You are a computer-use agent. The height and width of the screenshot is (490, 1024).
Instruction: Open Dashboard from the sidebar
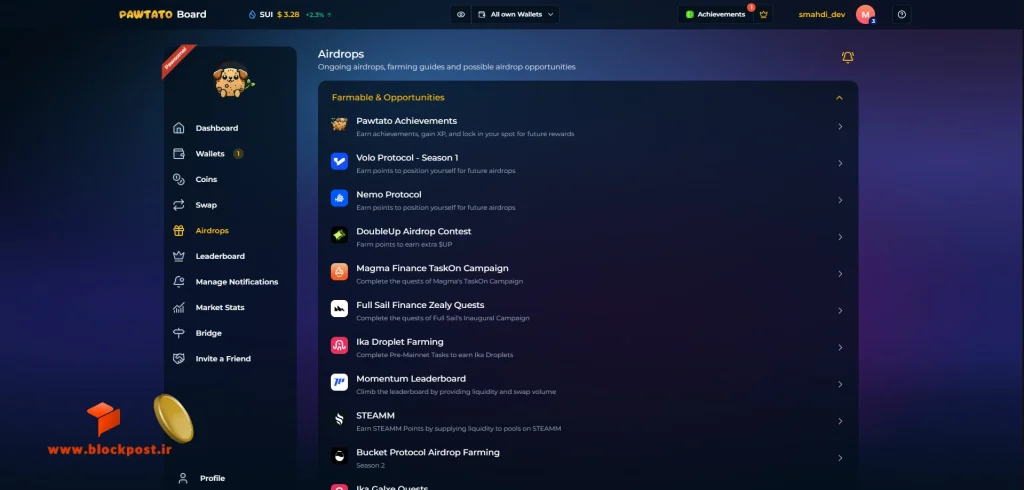pos(217,128)
